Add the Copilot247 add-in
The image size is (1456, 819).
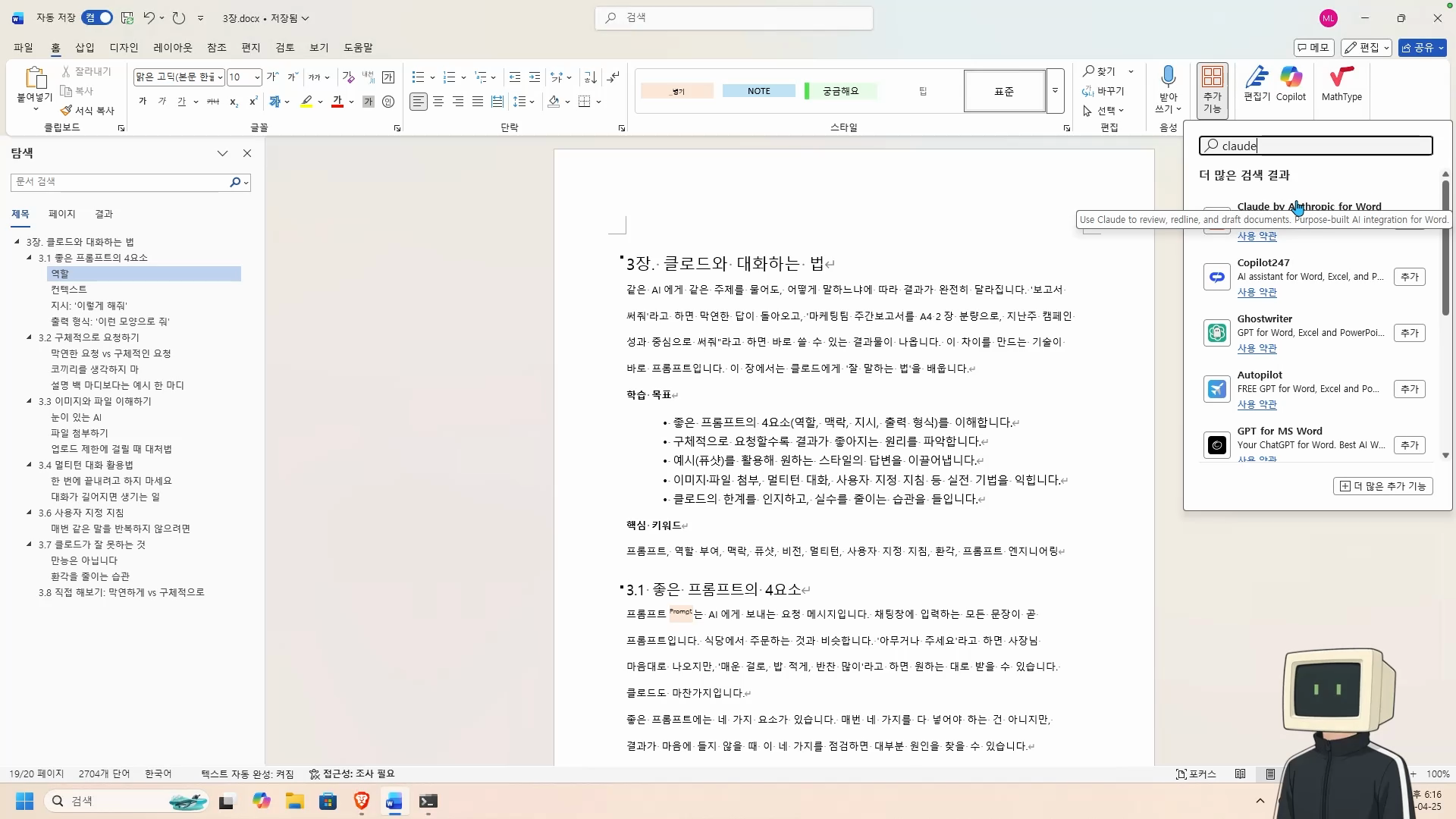click(x=1409, y=277)
